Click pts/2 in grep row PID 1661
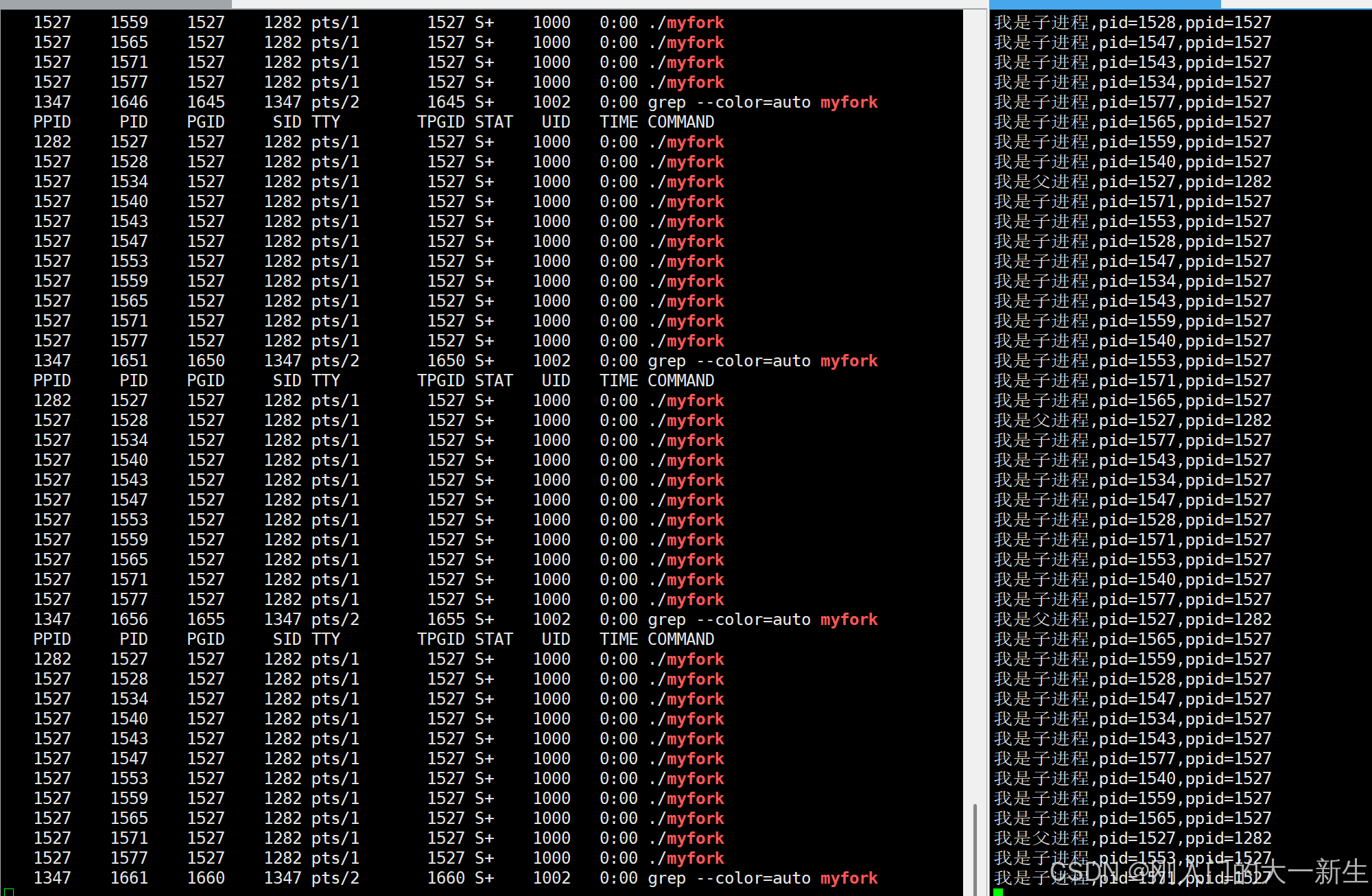Viewport: 1372px width, 896px height. [x=335, y=878]
